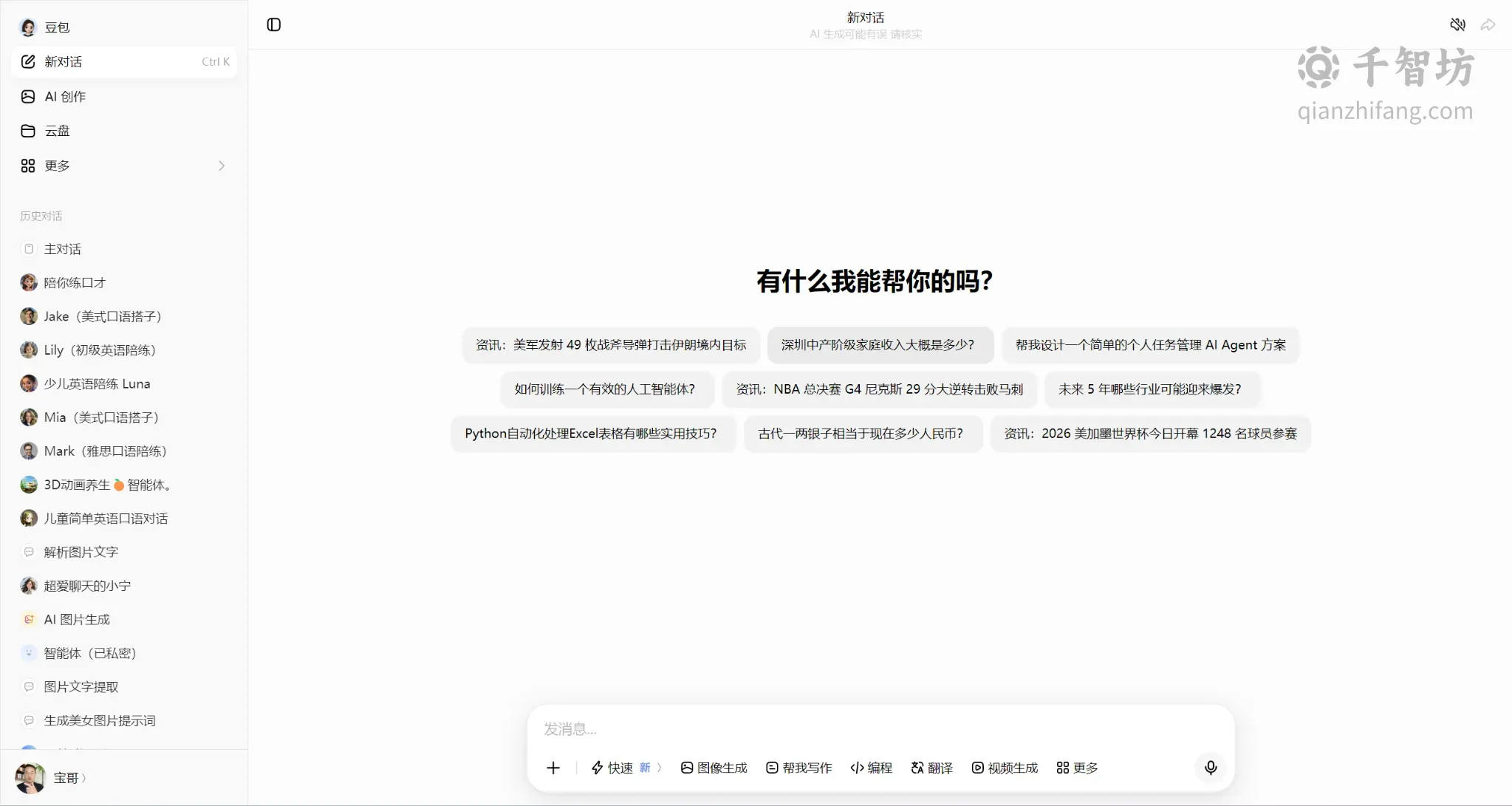Viewport: 1512px width, 806px height.
Task: Click the 陪你练口才 avatar icon
Action: 29,282
